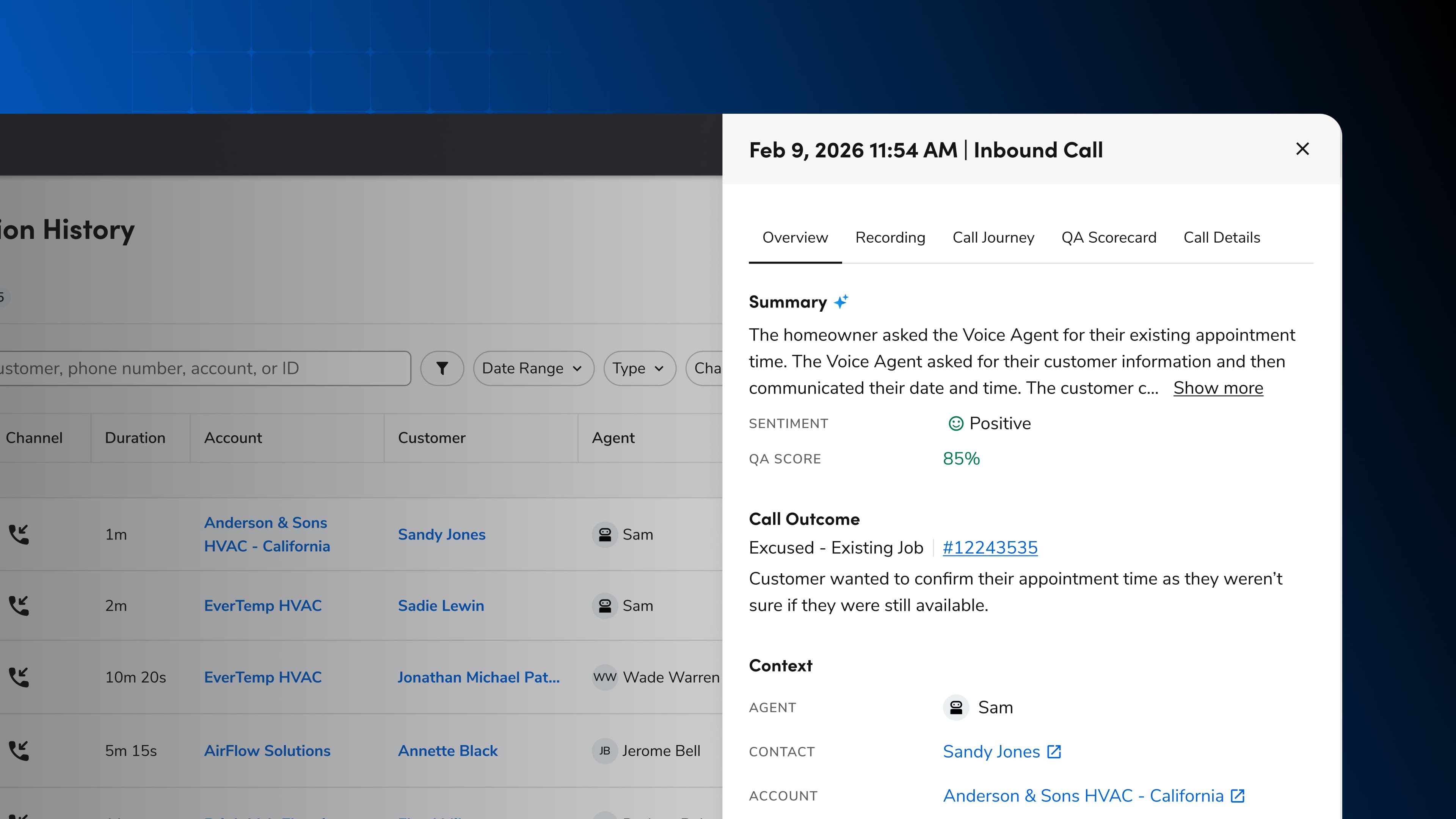Click the customer search input field
This screenshot has width=1456, height=819.
(x=204, y=369)
